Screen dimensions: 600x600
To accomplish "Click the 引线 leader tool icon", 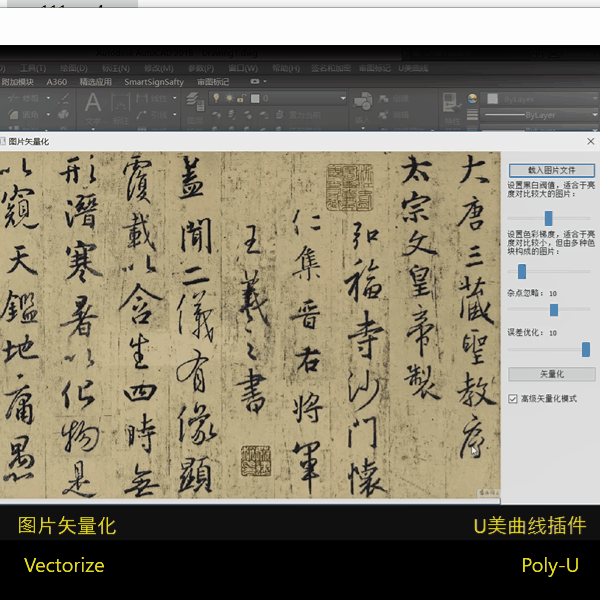I will [x=142, y=114].
